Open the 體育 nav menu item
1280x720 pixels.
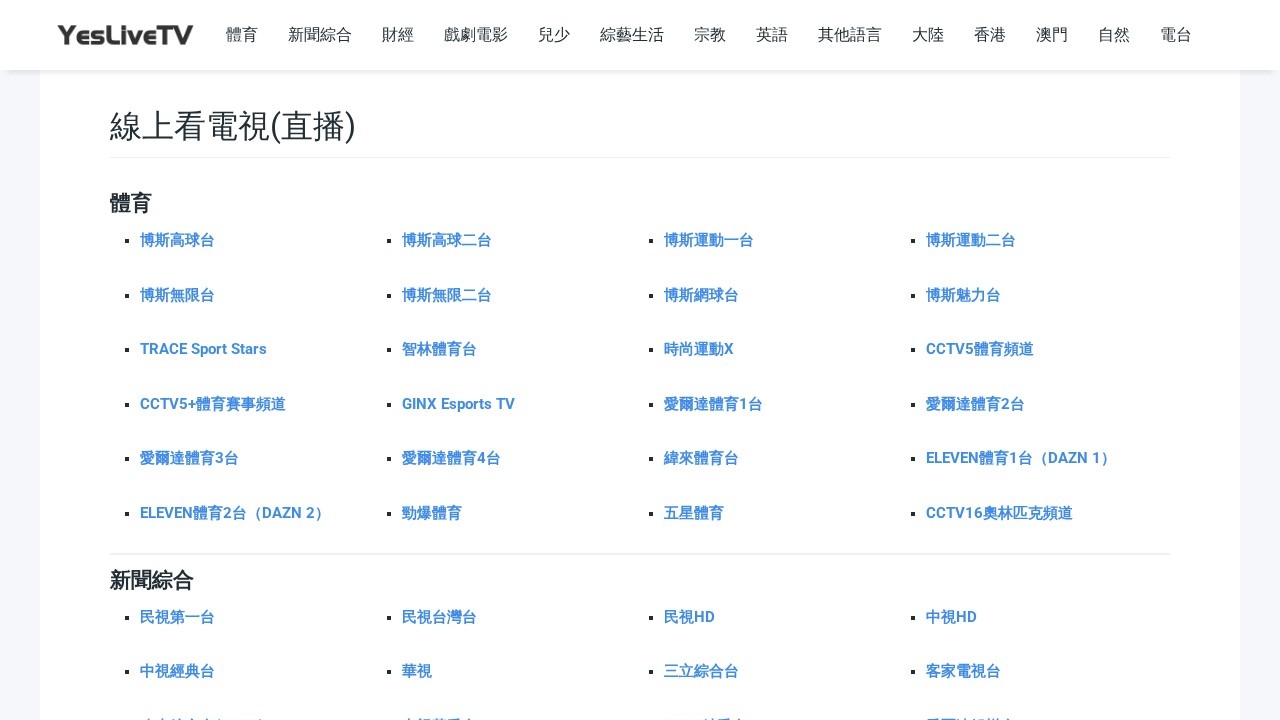(242, 35)
